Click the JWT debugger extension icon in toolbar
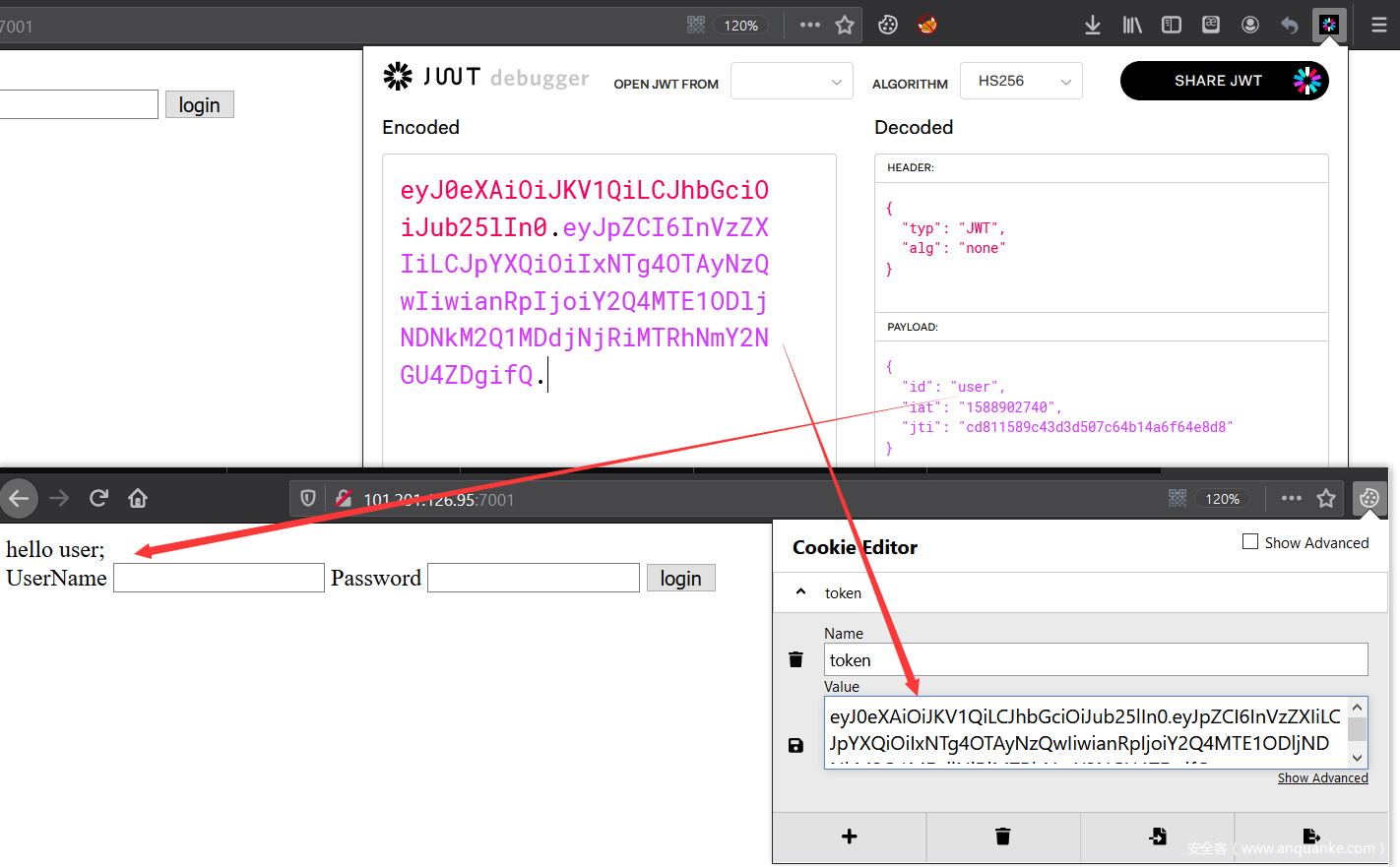The height and width of the screenshot is (867, 1400). click(x=1328, y=26)
